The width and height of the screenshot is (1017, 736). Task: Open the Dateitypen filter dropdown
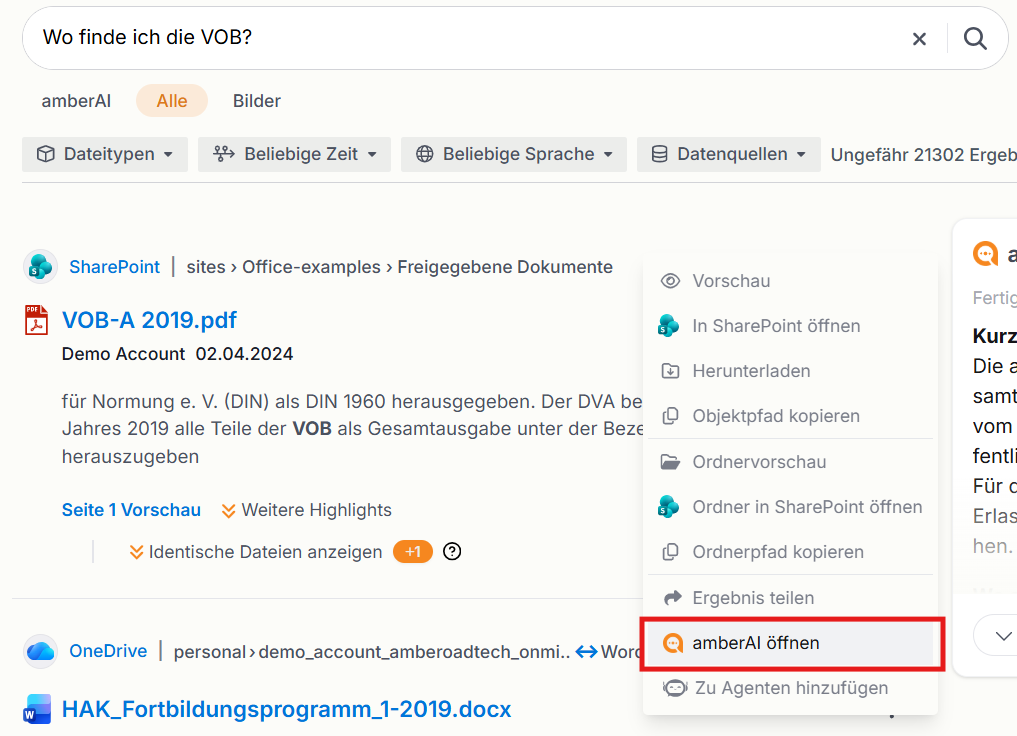(x=105, y=154)
